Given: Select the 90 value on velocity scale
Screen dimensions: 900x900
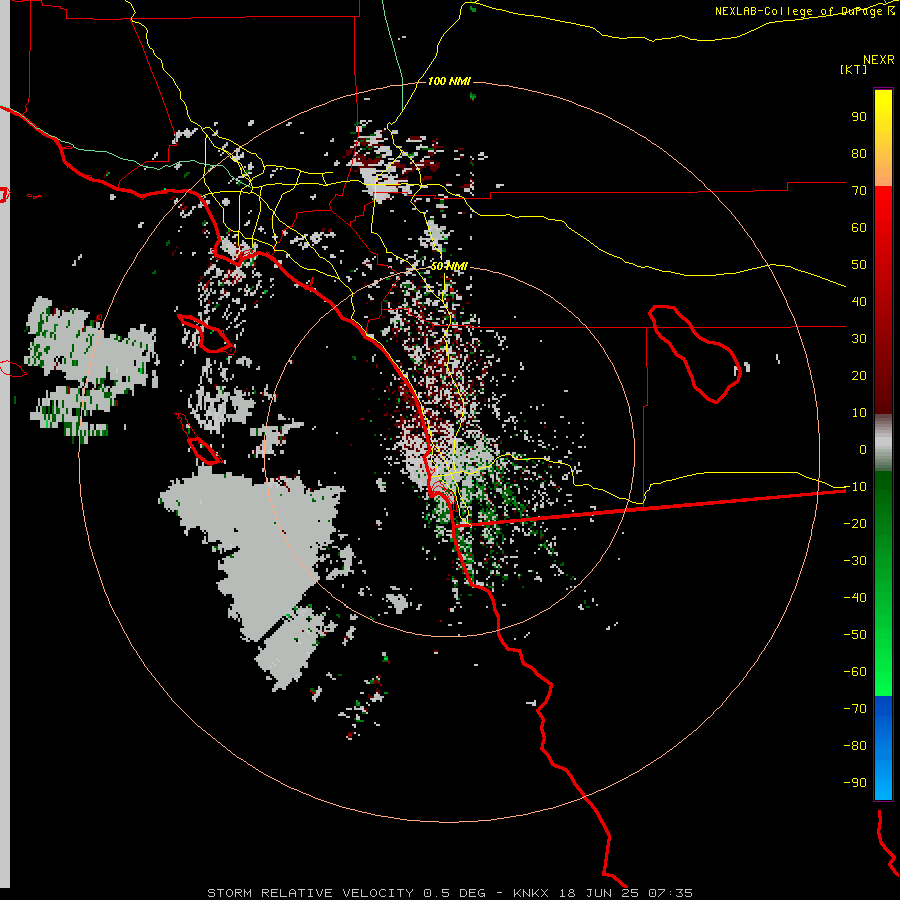Looking at the screenshot, I should coord(859,117).
